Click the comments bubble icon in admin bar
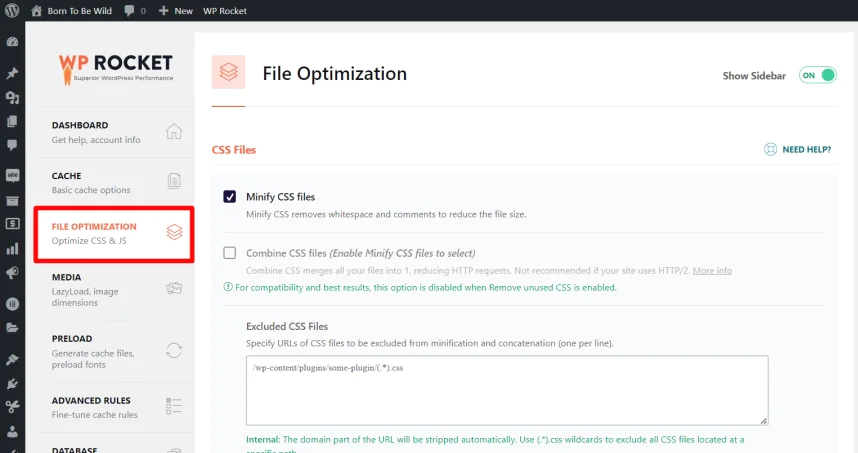 [130, 11]
